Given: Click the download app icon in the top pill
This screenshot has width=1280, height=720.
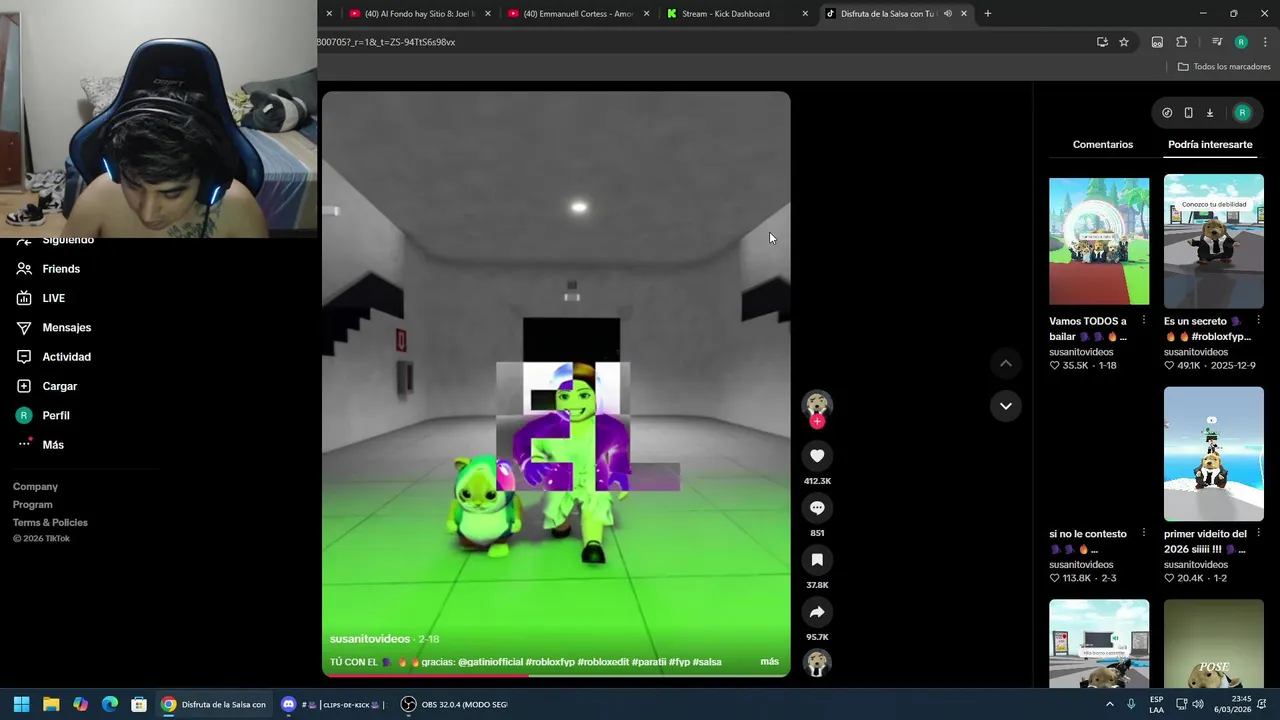Looking at the screenshot, I should point(1209,113).
